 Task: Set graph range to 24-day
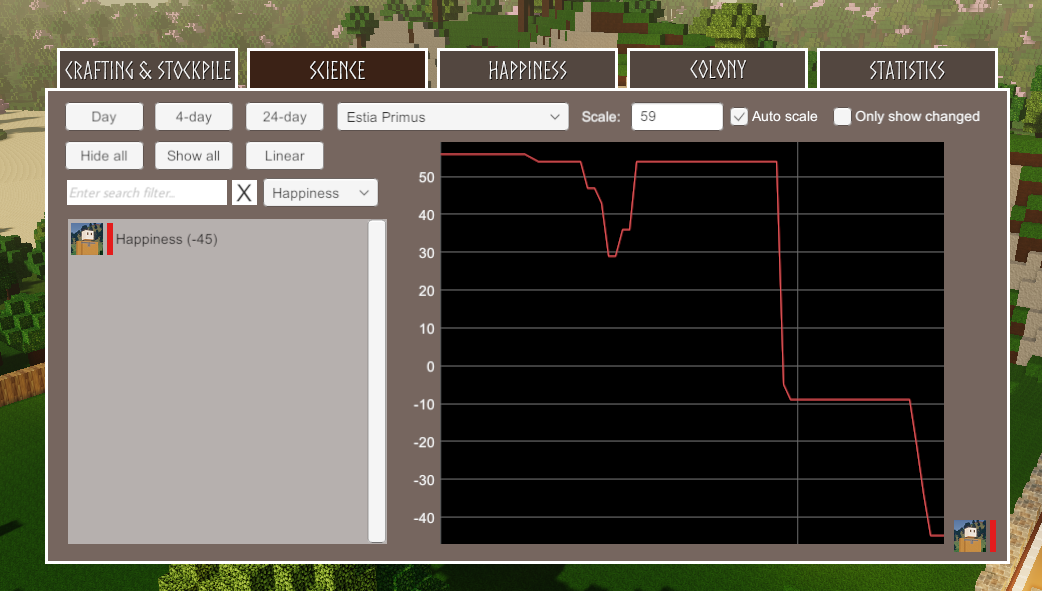[x=284, y=116]
